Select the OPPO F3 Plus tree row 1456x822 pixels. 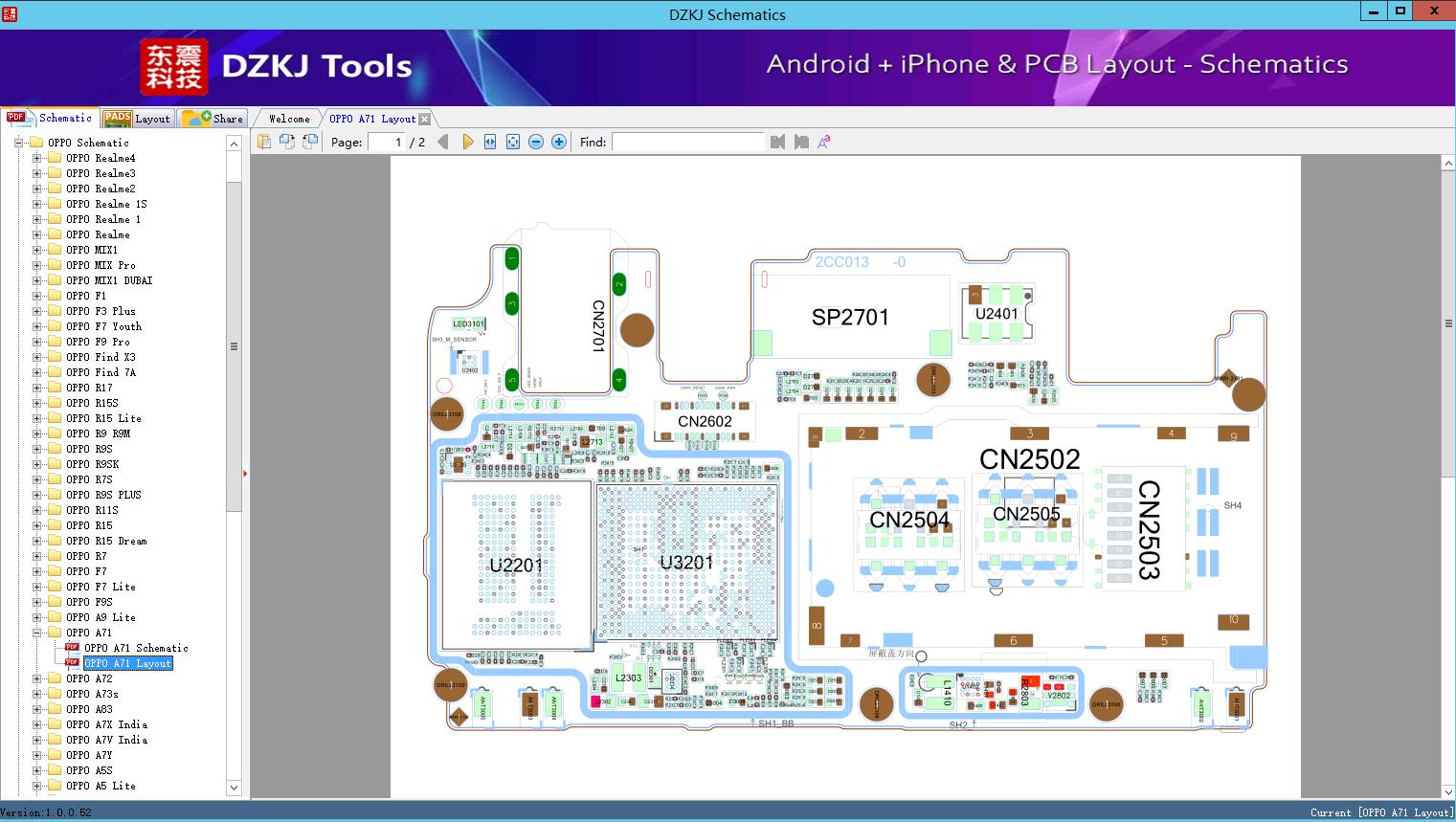coord(101,311)
